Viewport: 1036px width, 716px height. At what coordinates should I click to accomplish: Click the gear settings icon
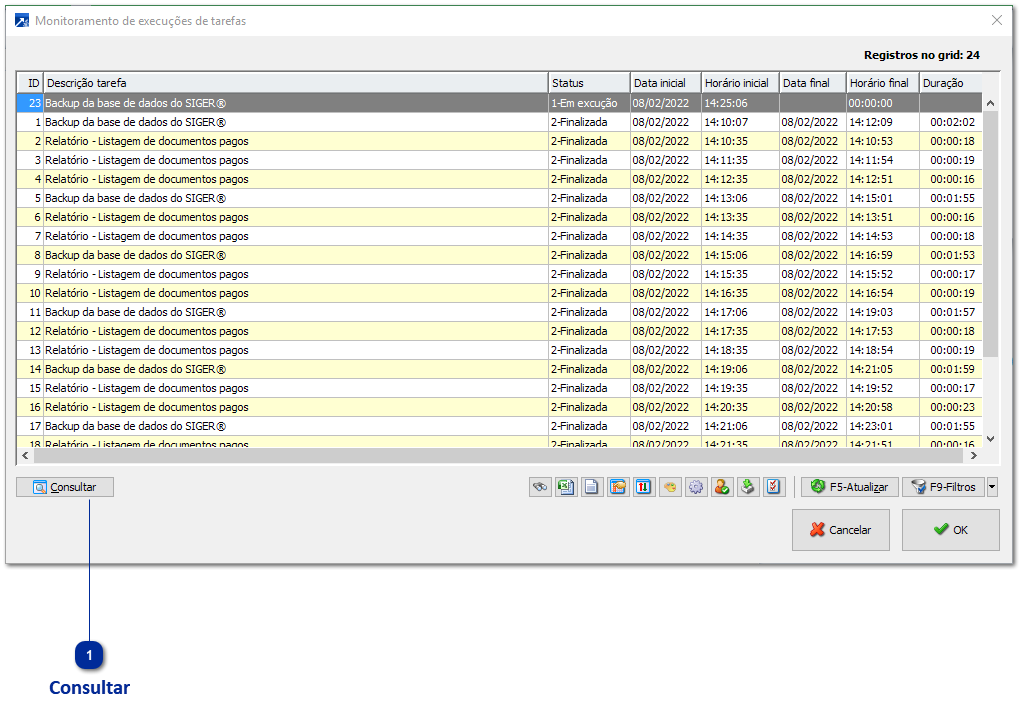696,487
